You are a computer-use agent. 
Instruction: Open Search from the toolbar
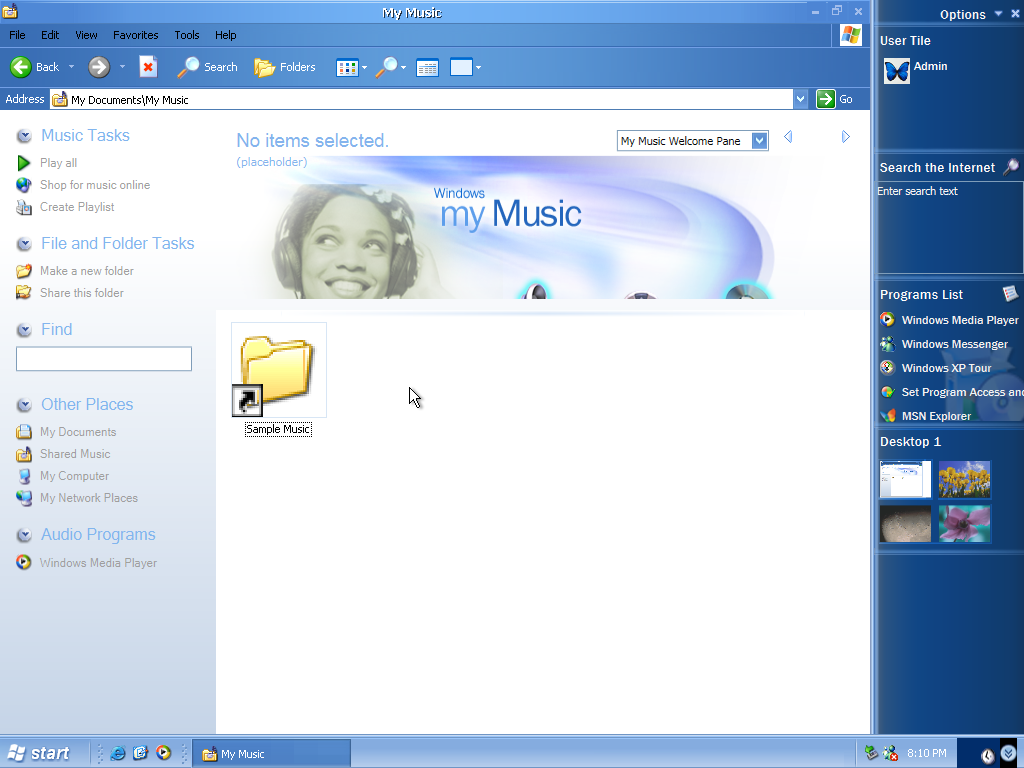[x=207, y=67]
